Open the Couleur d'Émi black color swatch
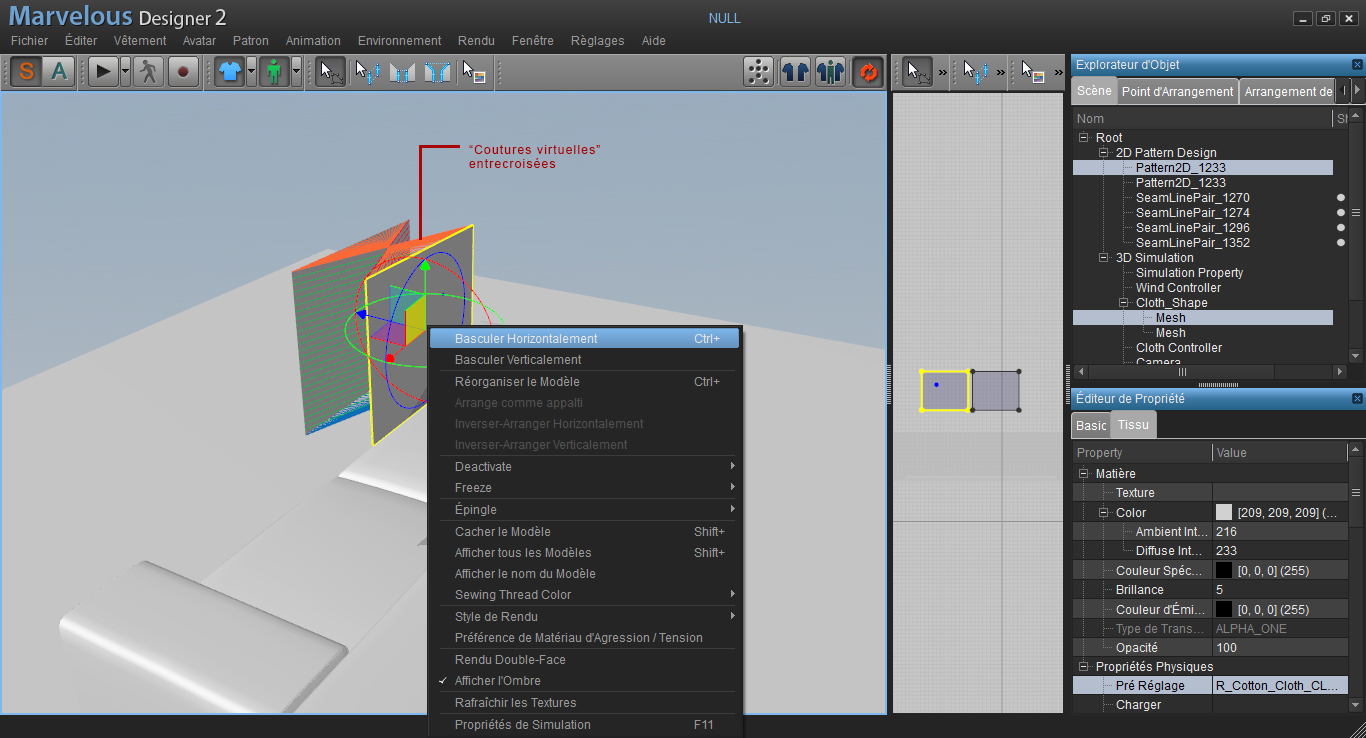 (x=1224, y=610)
